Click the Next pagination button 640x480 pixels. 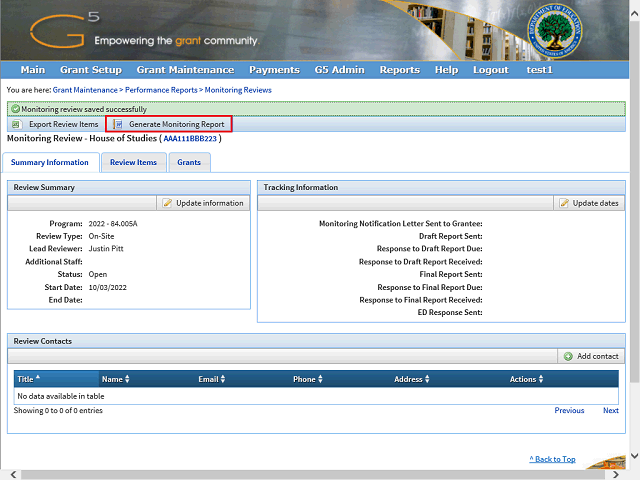610,410
